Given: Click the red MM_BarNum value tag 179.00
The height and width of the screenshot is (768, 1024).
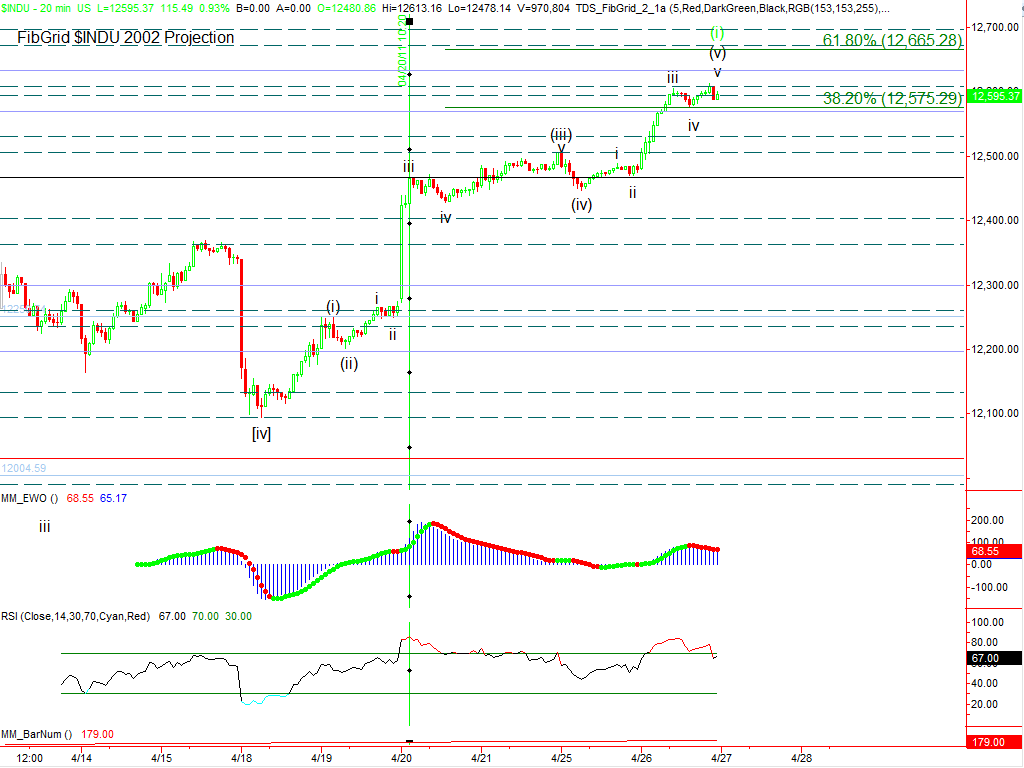Looking at the screenshot, I should point(996,742).
